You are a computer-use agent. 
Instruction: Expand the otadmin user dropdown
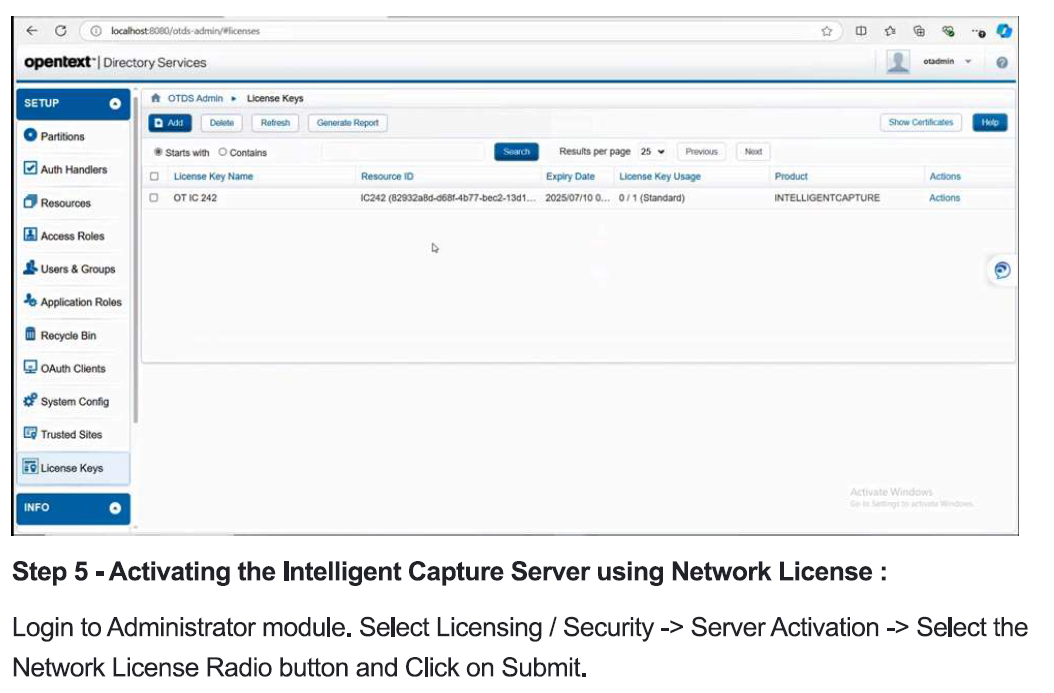click(x=968, y=62)
